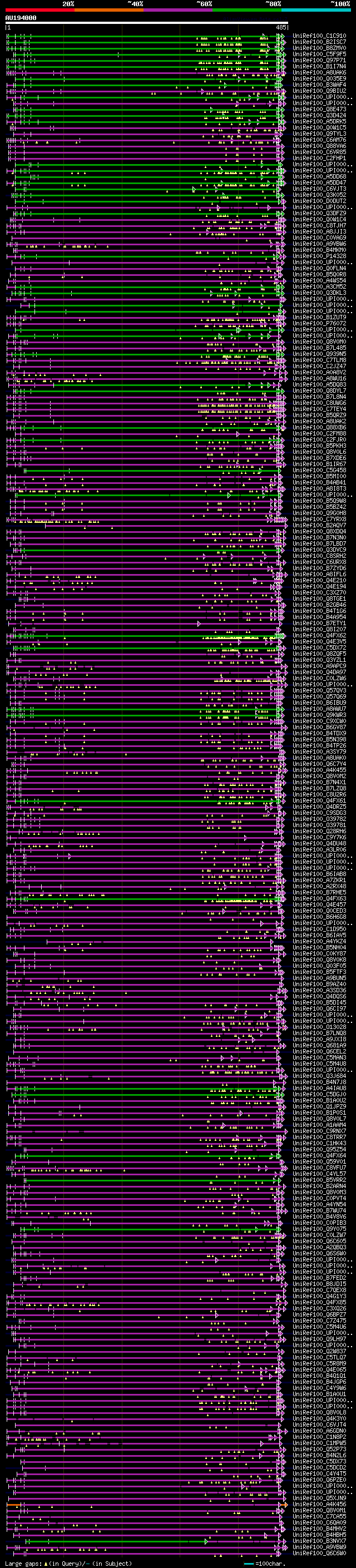
Task: Select label UniRef100_Q6C6W0
Action: coord(319,1553)
